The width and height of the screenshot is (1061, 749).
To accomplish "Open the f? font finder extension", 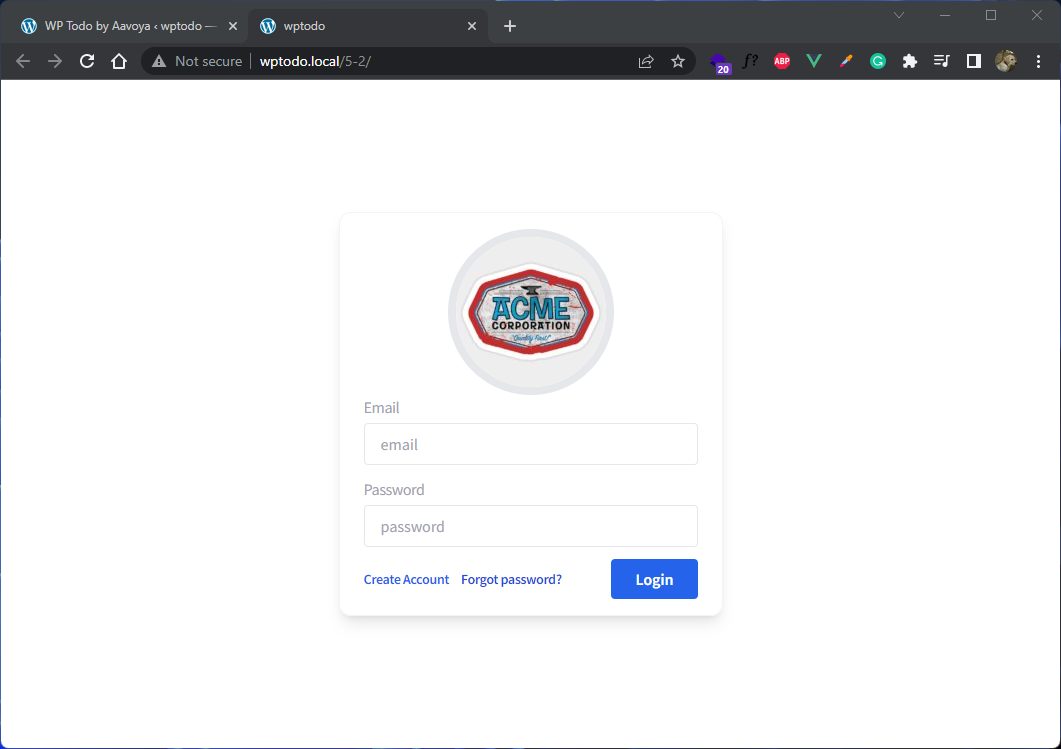I will [750, 62].
